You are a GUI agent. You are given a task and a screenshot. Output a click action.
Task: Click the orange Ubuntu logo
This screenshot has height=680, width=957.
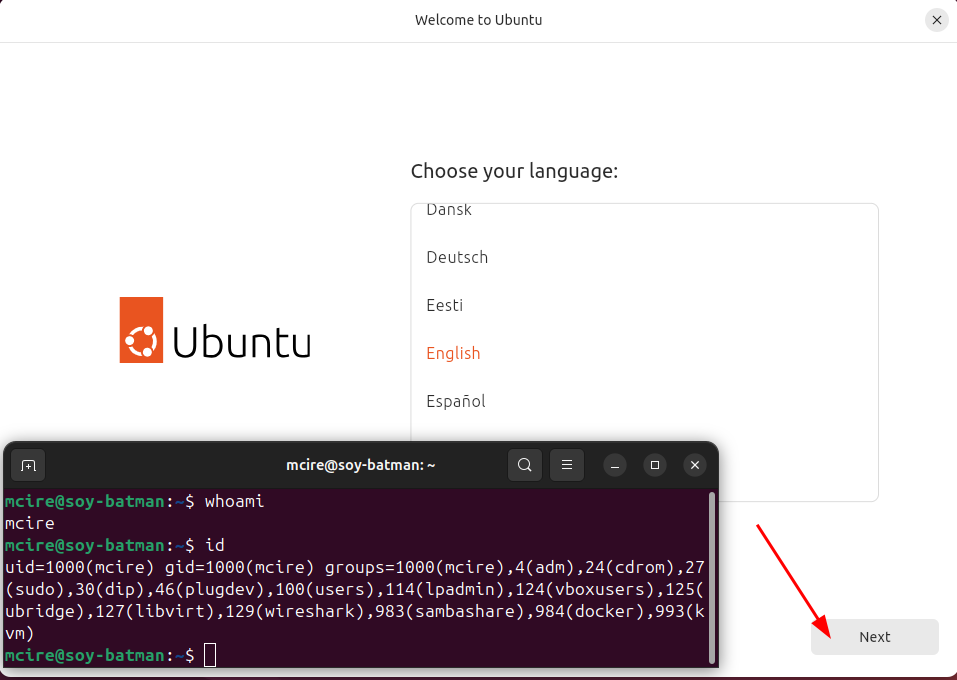tap(141, 330)
